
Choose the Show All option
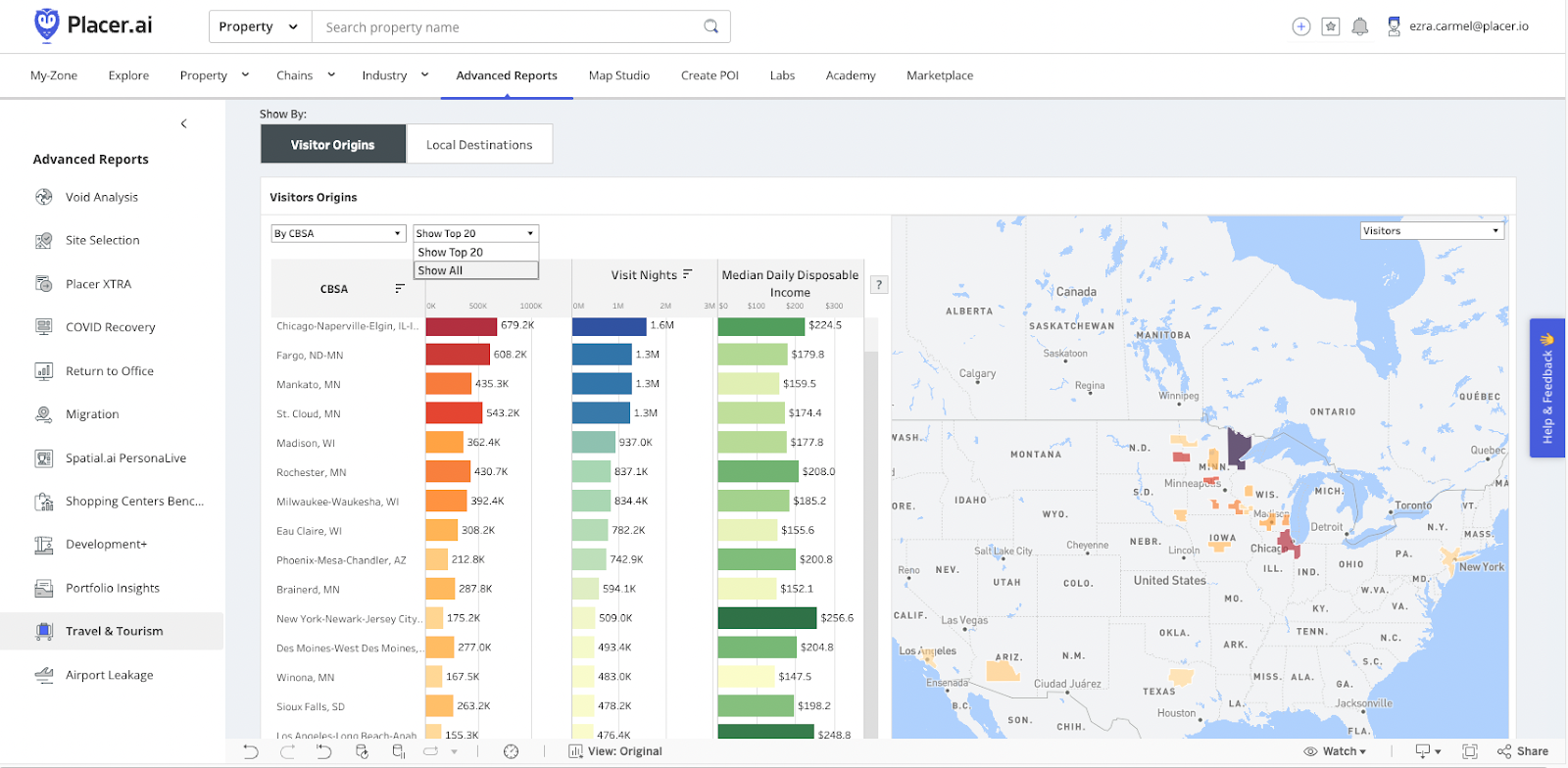coord(476,270)
